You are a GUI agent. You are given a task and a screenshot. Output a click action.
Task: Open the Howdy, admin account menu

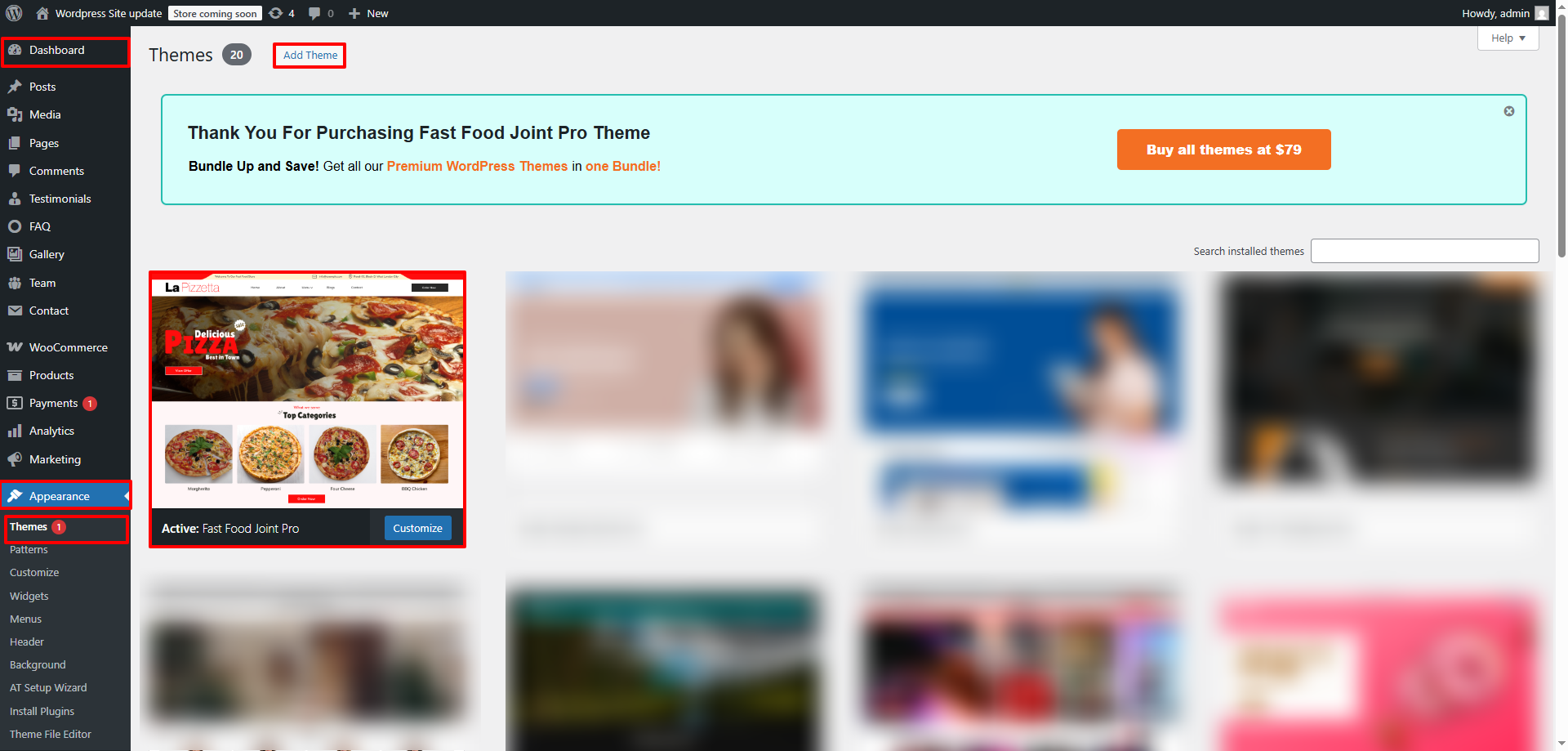[x=1504, y=13]
